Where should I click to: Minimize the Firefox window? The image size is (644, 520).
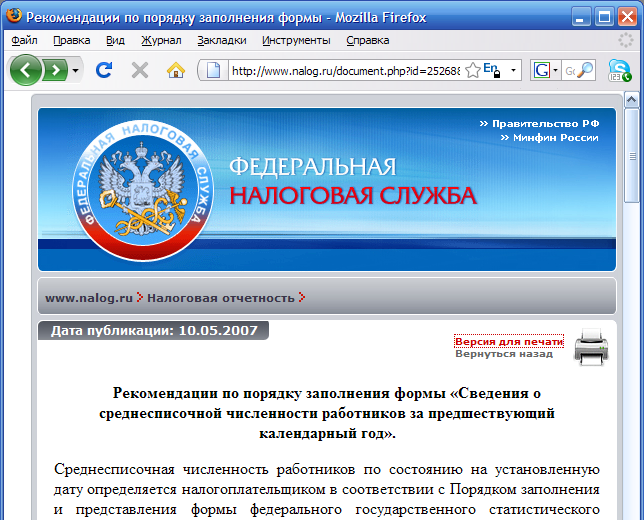580,17
